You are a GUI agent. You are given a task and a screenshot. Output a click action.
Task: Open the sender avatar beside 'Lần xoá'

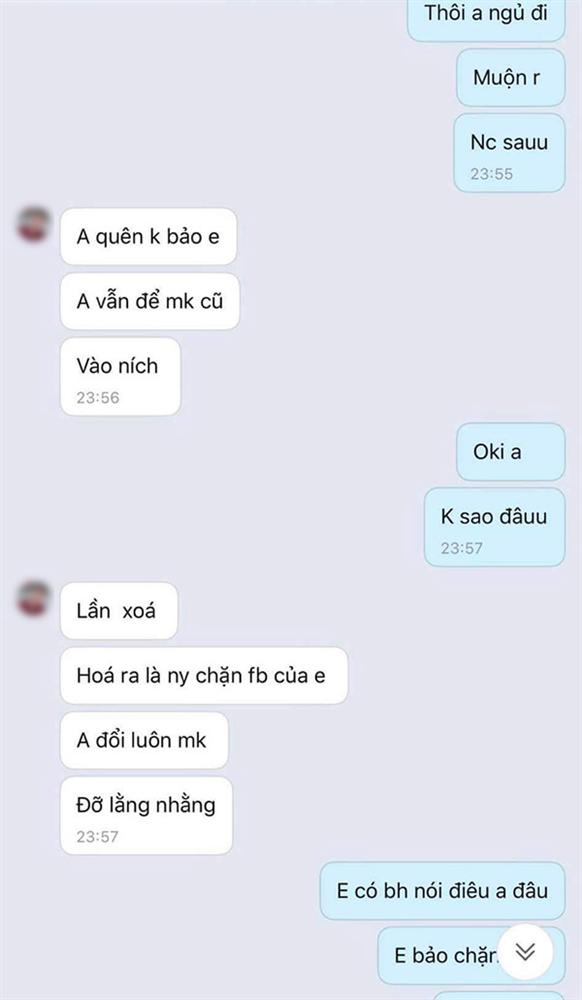pyautogui.click(x=34, y=598)
